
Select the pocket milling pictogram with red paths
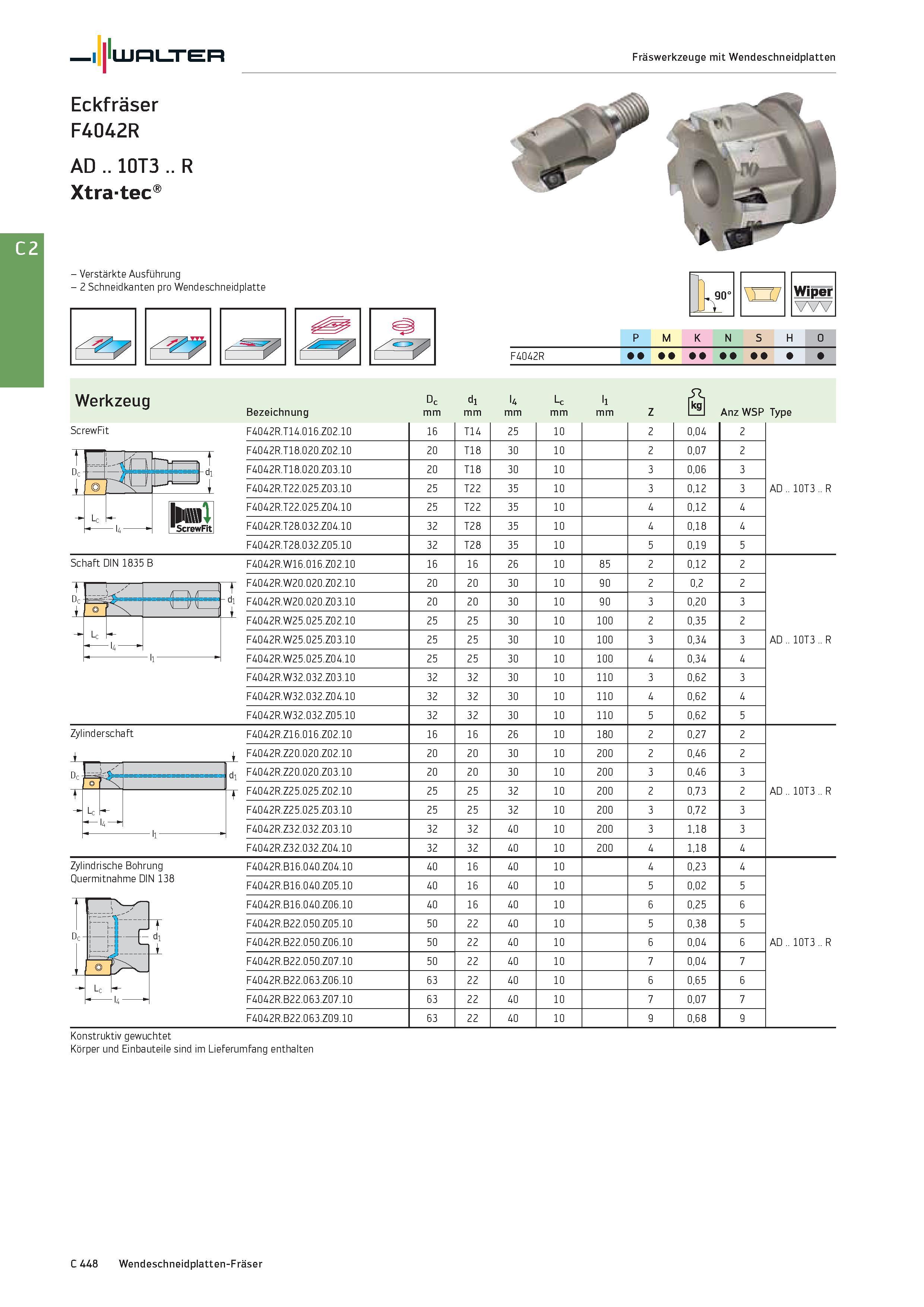coord(328,336)
